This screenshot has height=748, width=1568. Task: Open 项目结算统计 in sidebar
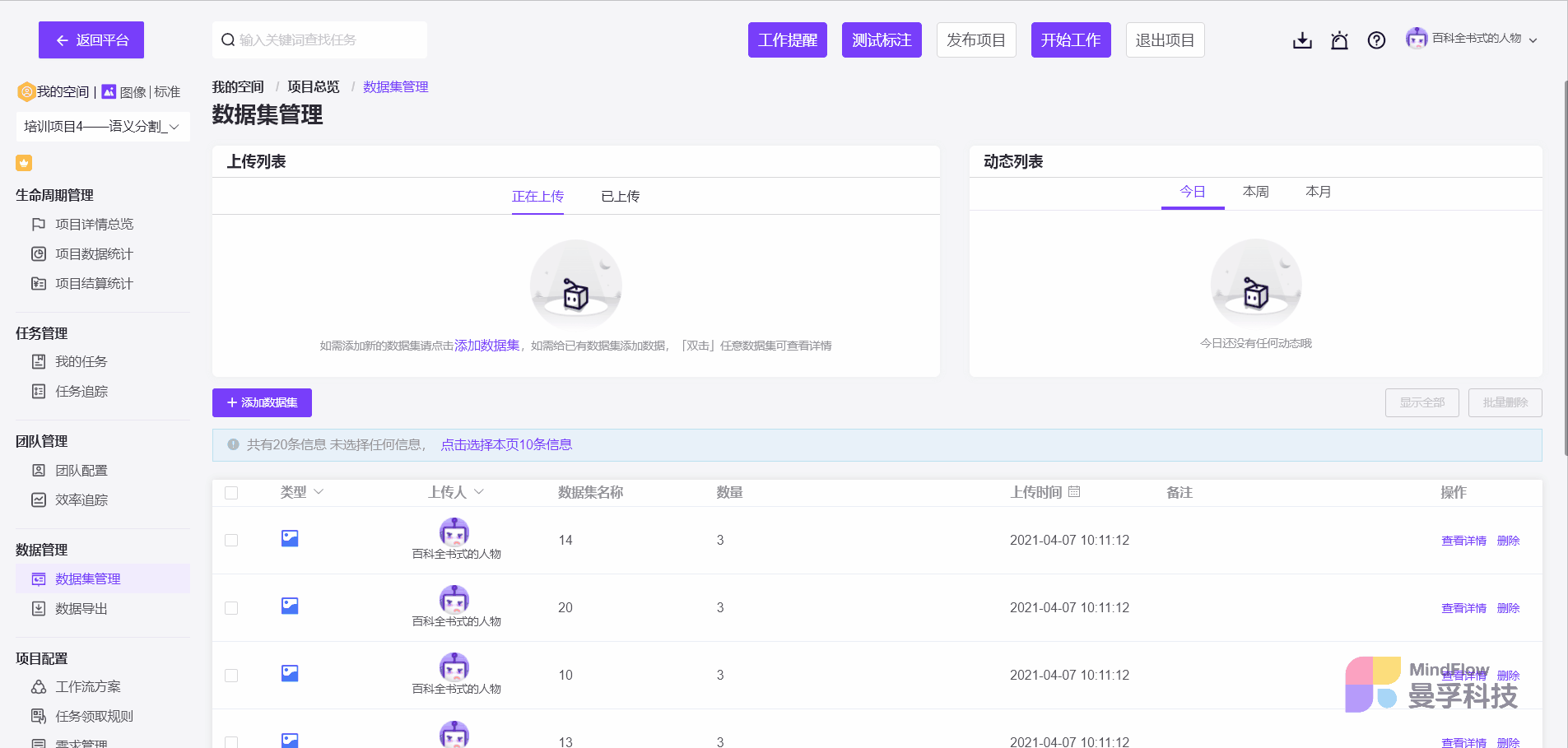[94, 283]
